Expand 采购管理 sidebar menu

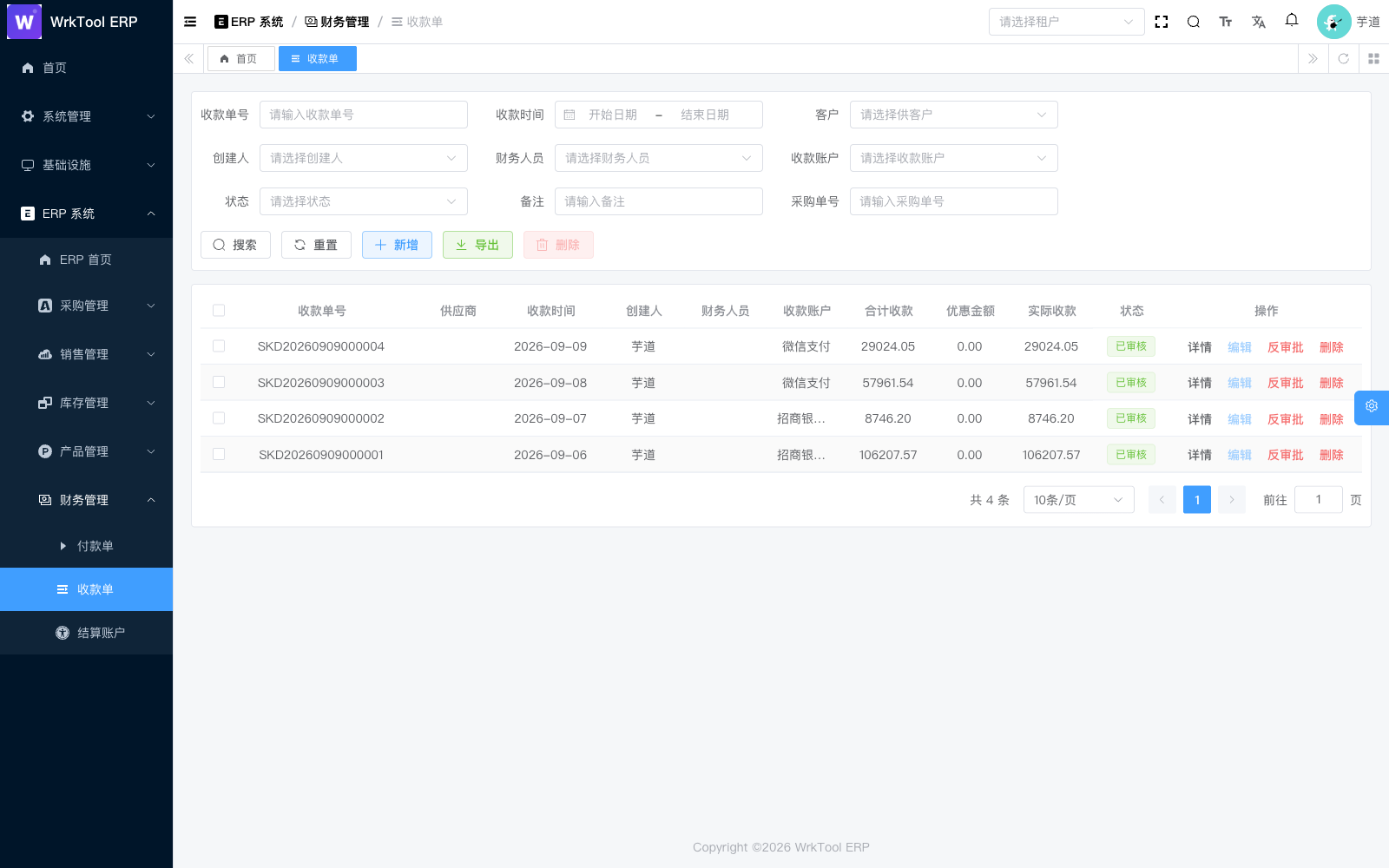(x=86, y=306)
